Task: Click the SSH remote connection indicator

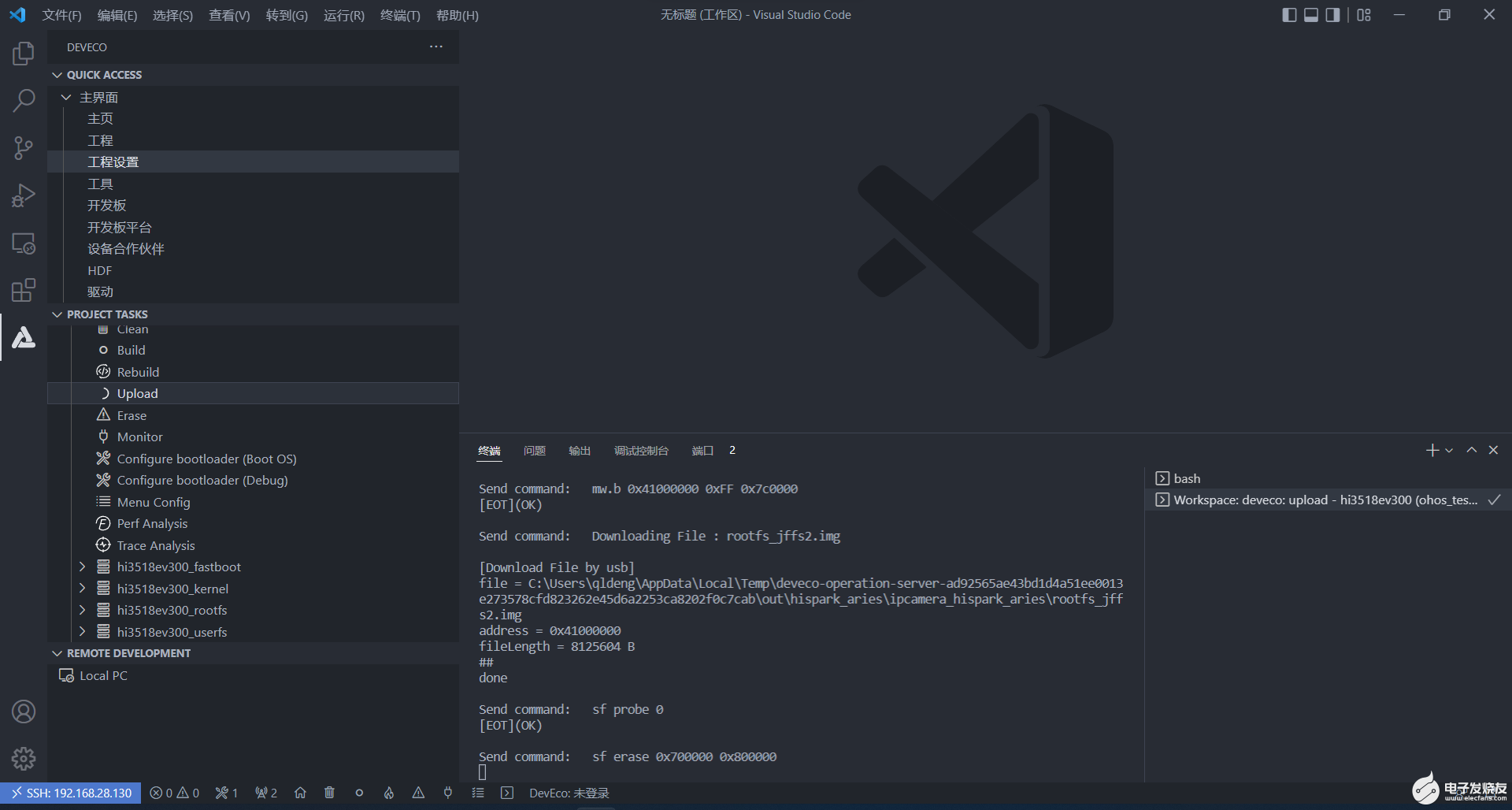Action: pos(71,793)
